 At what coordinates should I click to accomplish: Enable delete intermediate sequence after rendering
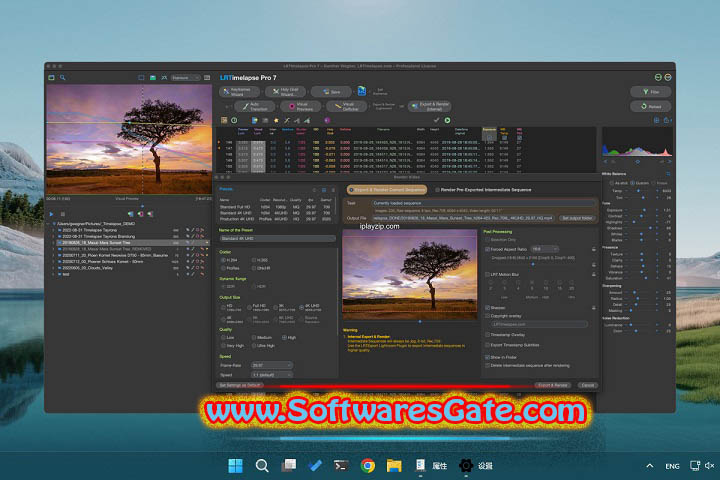coord(487,366)
